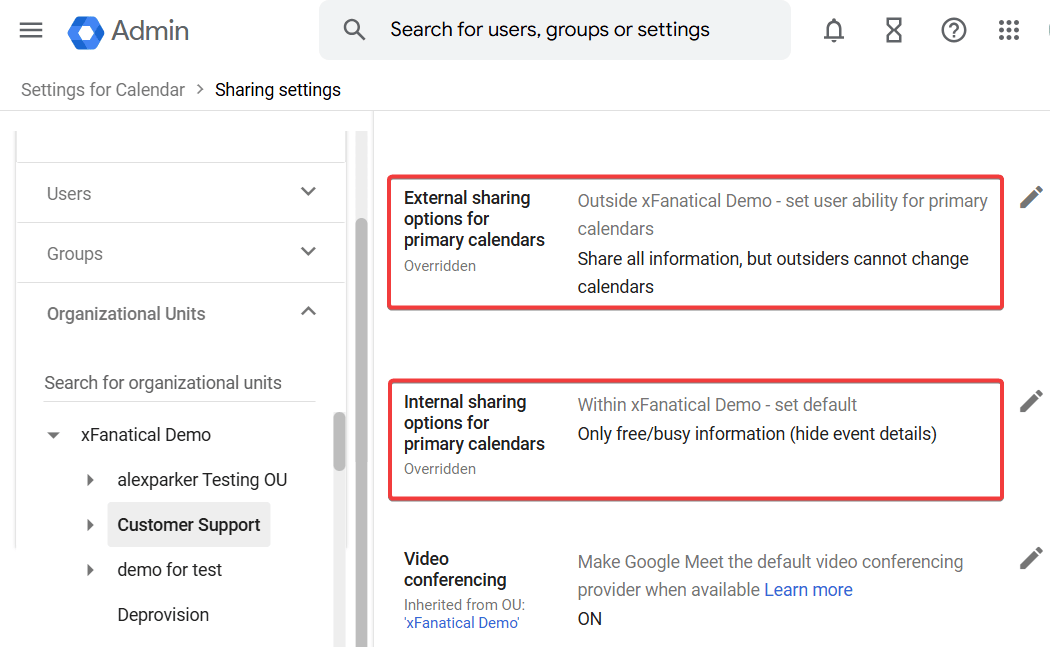1050x647 pixels.
Task: Collapse the Organizational Units section chevron
Action: pos(308,311)
